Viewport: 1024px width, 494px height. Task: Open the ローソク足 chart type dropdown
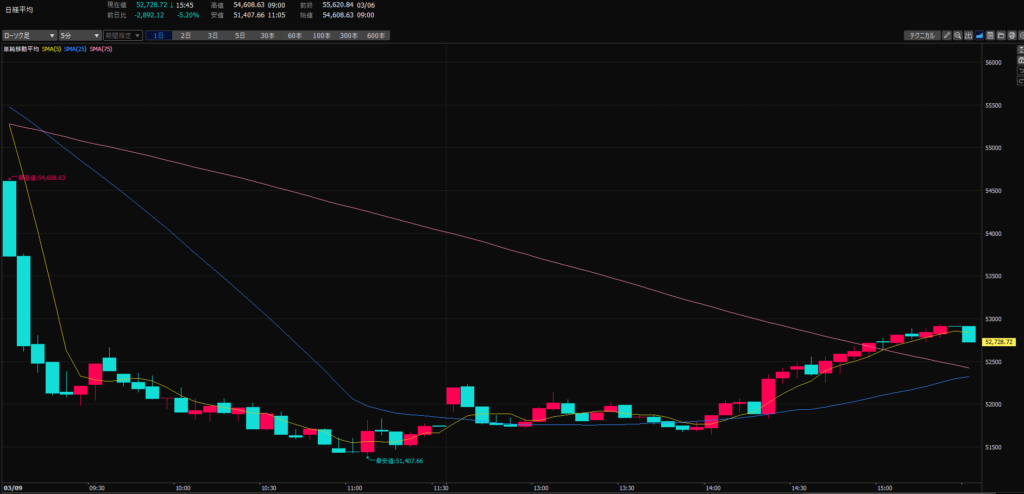pyautogui.click(x=28, y=35)
